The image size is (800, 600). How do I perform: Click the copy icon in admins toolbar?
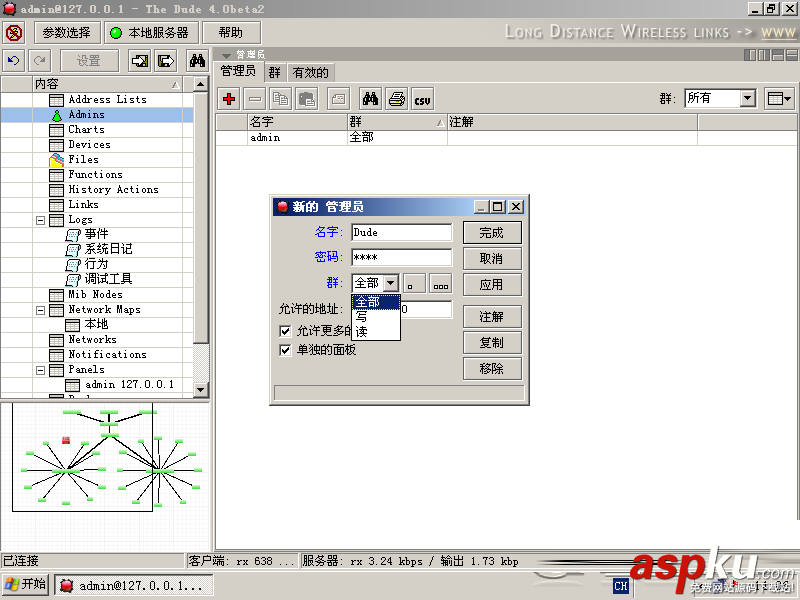coord(281,99)
